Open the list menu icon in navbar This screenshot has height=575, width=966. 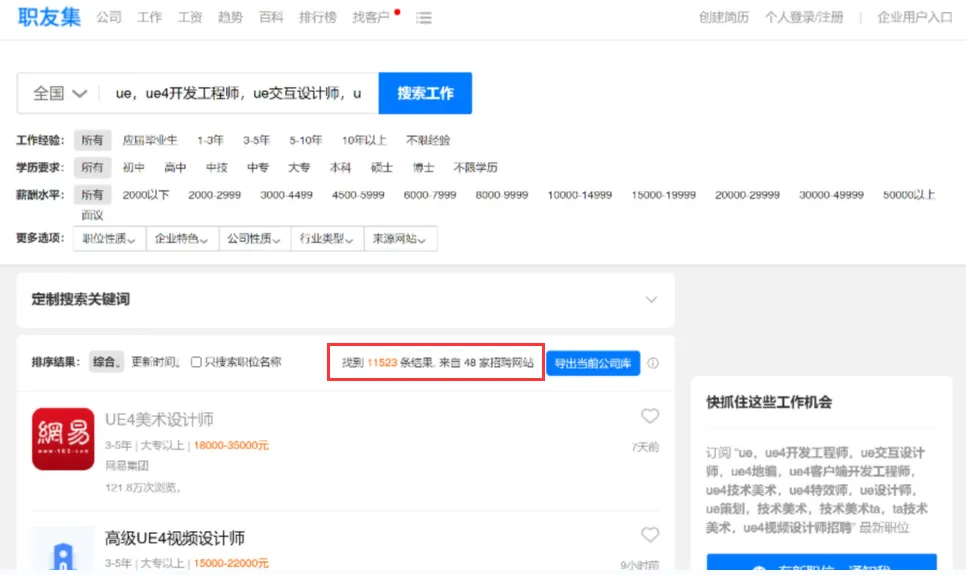424,18
